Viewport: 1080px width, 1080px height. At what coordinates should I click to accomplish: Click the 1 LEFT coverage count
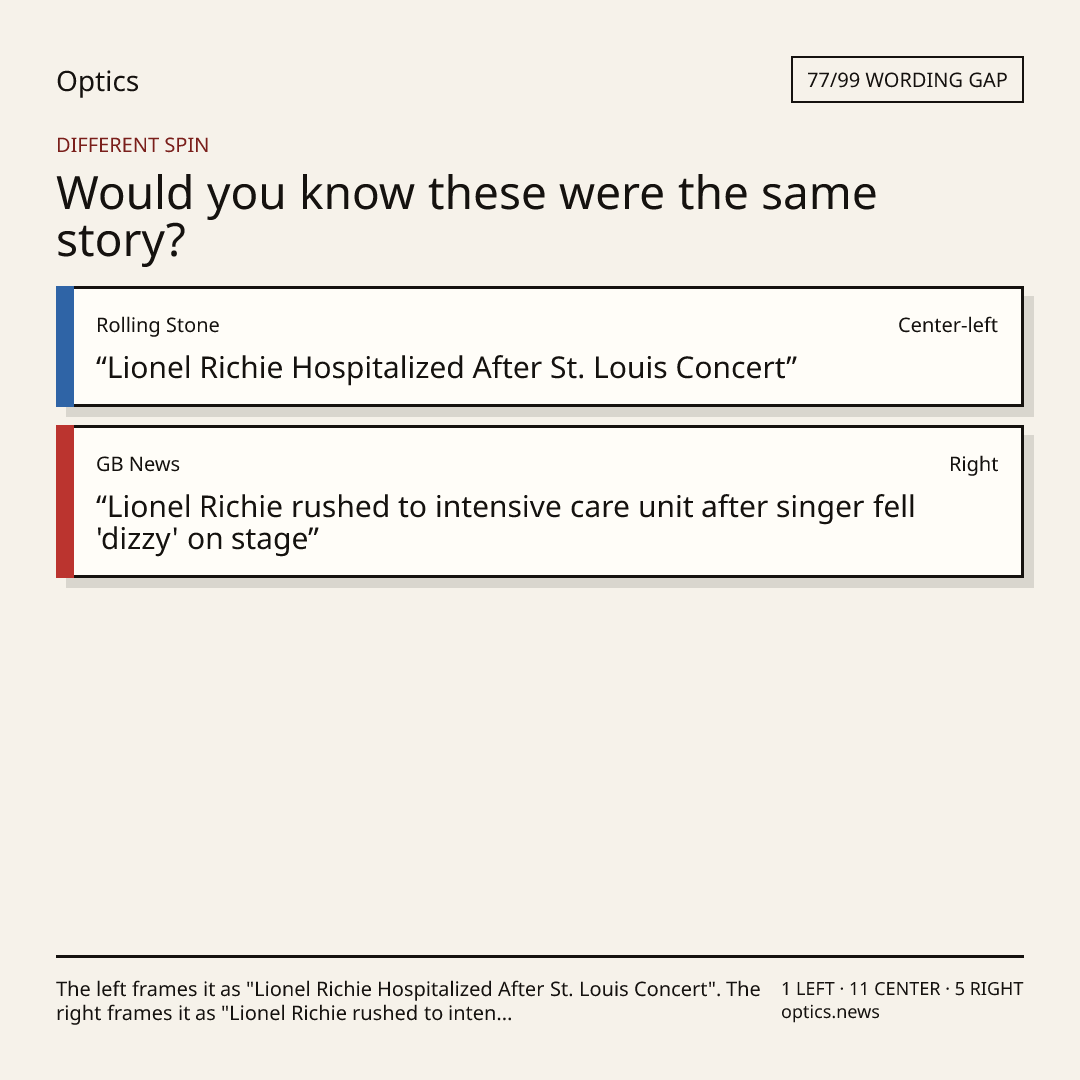coord(807,989)
